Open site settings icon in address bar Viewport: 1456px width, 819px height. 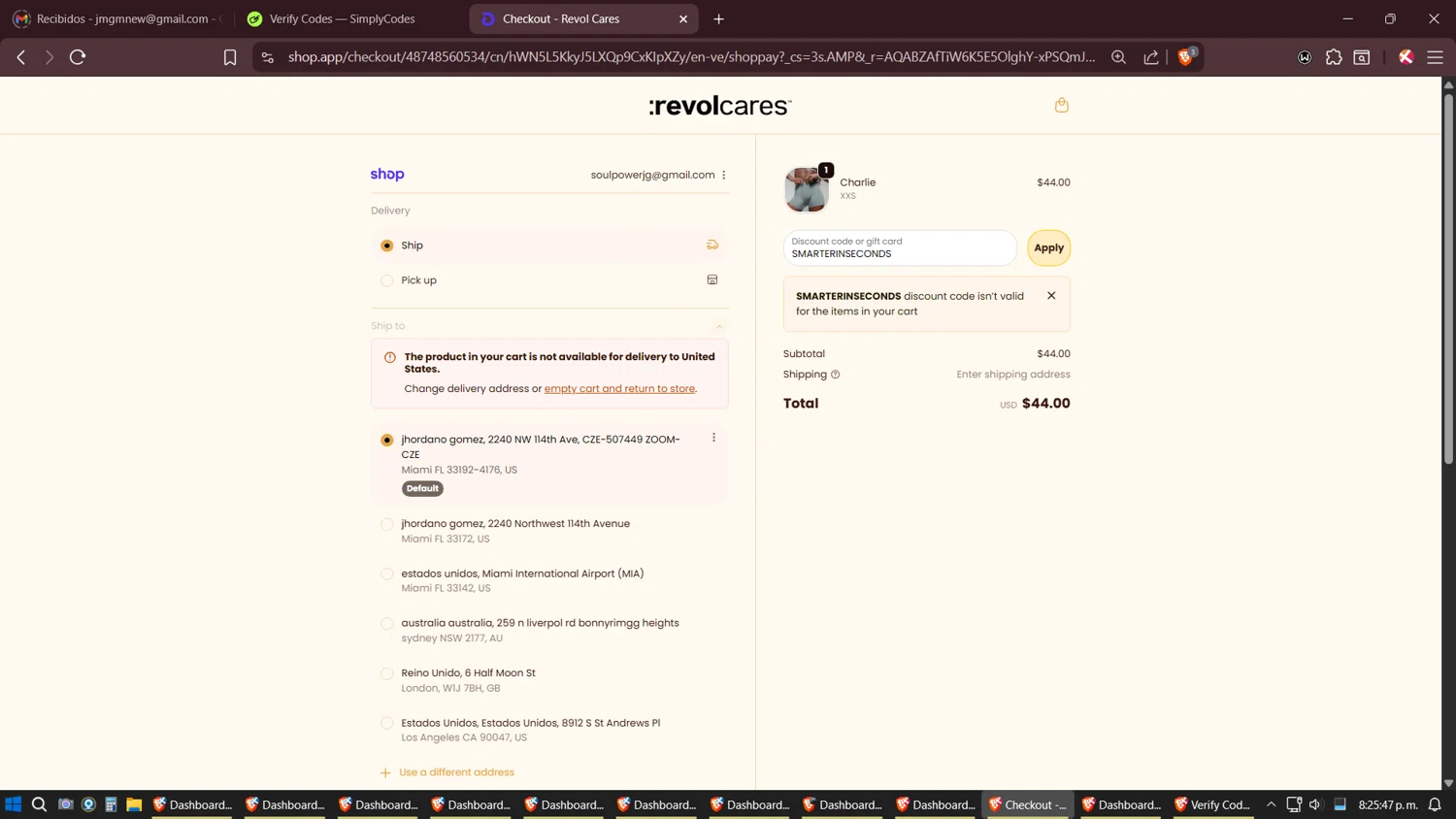point(268,57)
